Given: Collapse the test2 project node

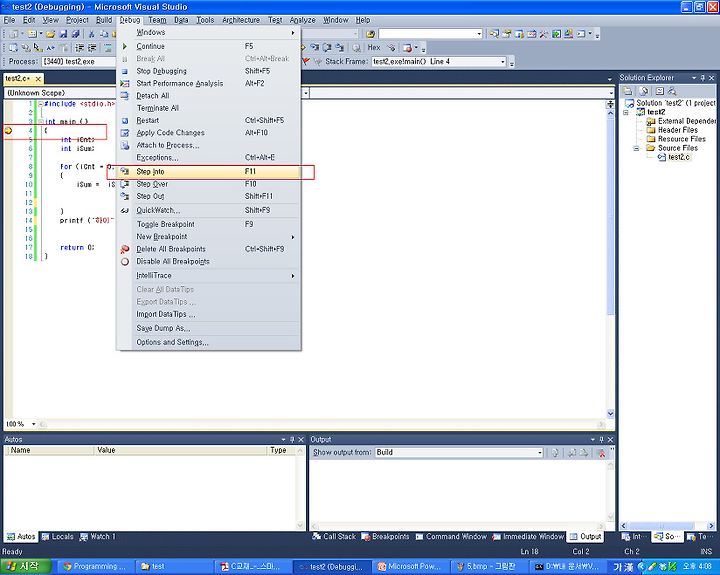Looking at the screenshot, I should click(626, 113).
